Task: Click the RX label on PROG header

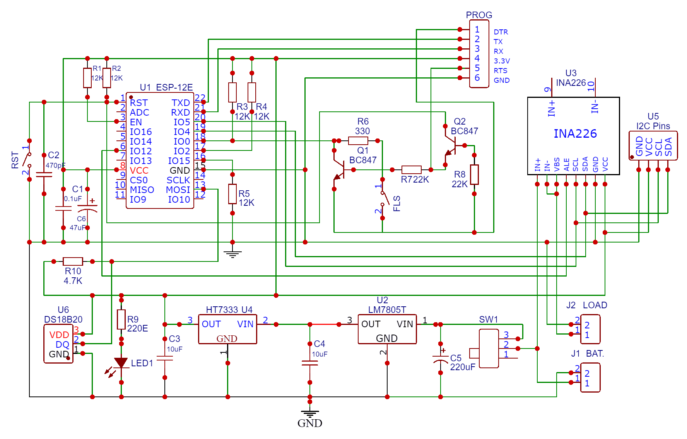Action: coord(499,51)
